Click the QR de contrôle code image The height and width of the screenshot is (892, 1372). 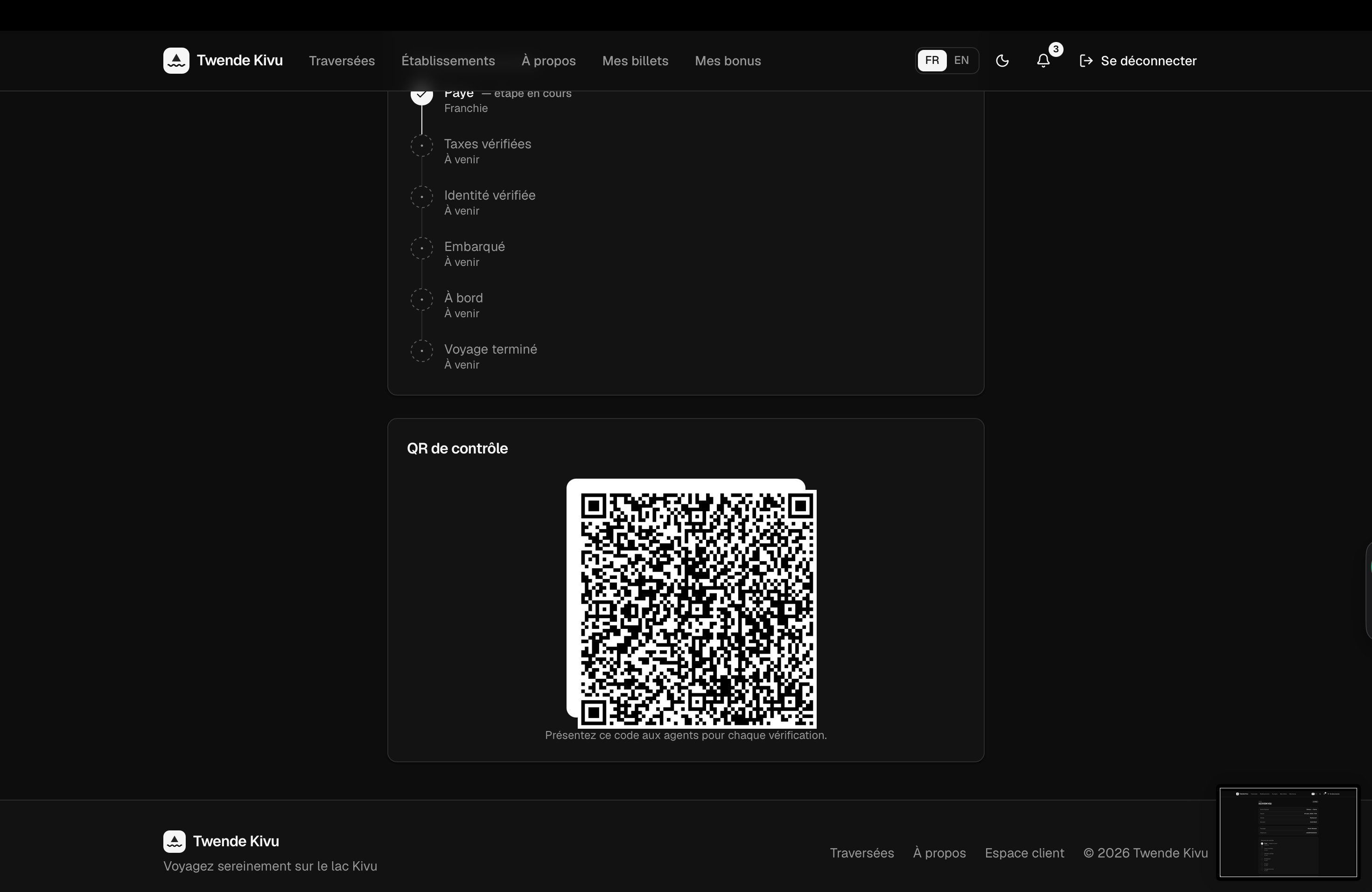pyautogui.click(x=692, y=603)
